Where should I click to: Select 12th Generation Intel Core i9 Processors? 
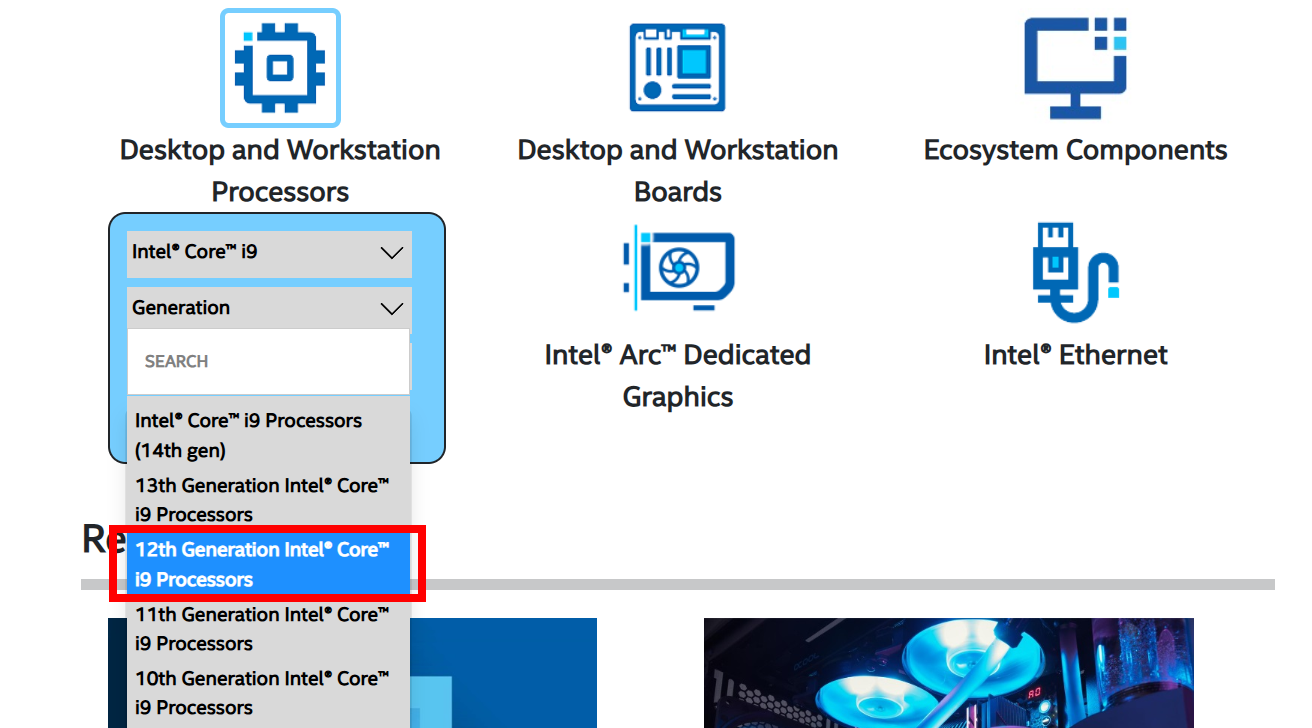tap(268, 564)
